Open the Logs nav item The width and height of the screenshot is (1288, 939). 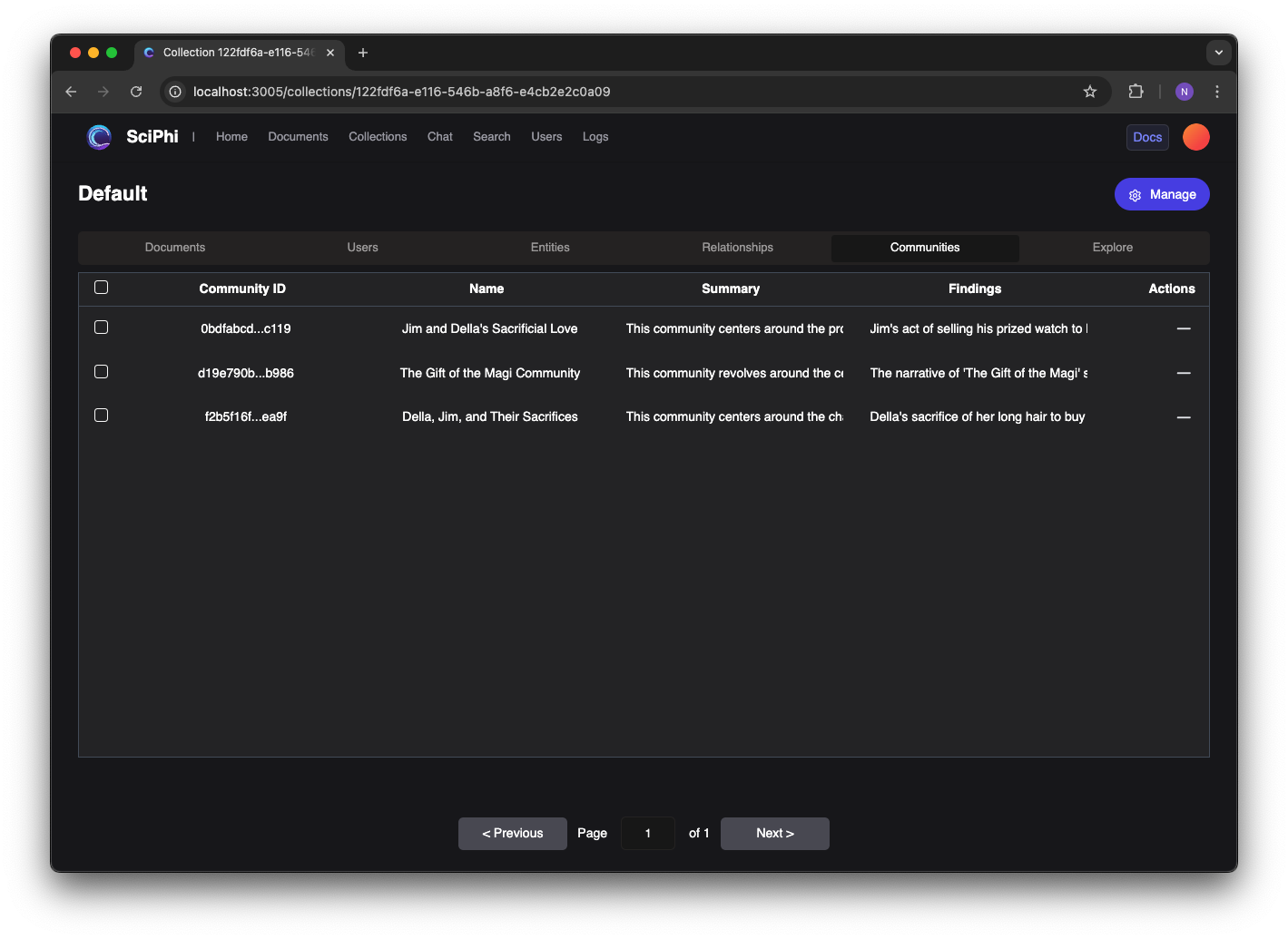tap(595, 137)
